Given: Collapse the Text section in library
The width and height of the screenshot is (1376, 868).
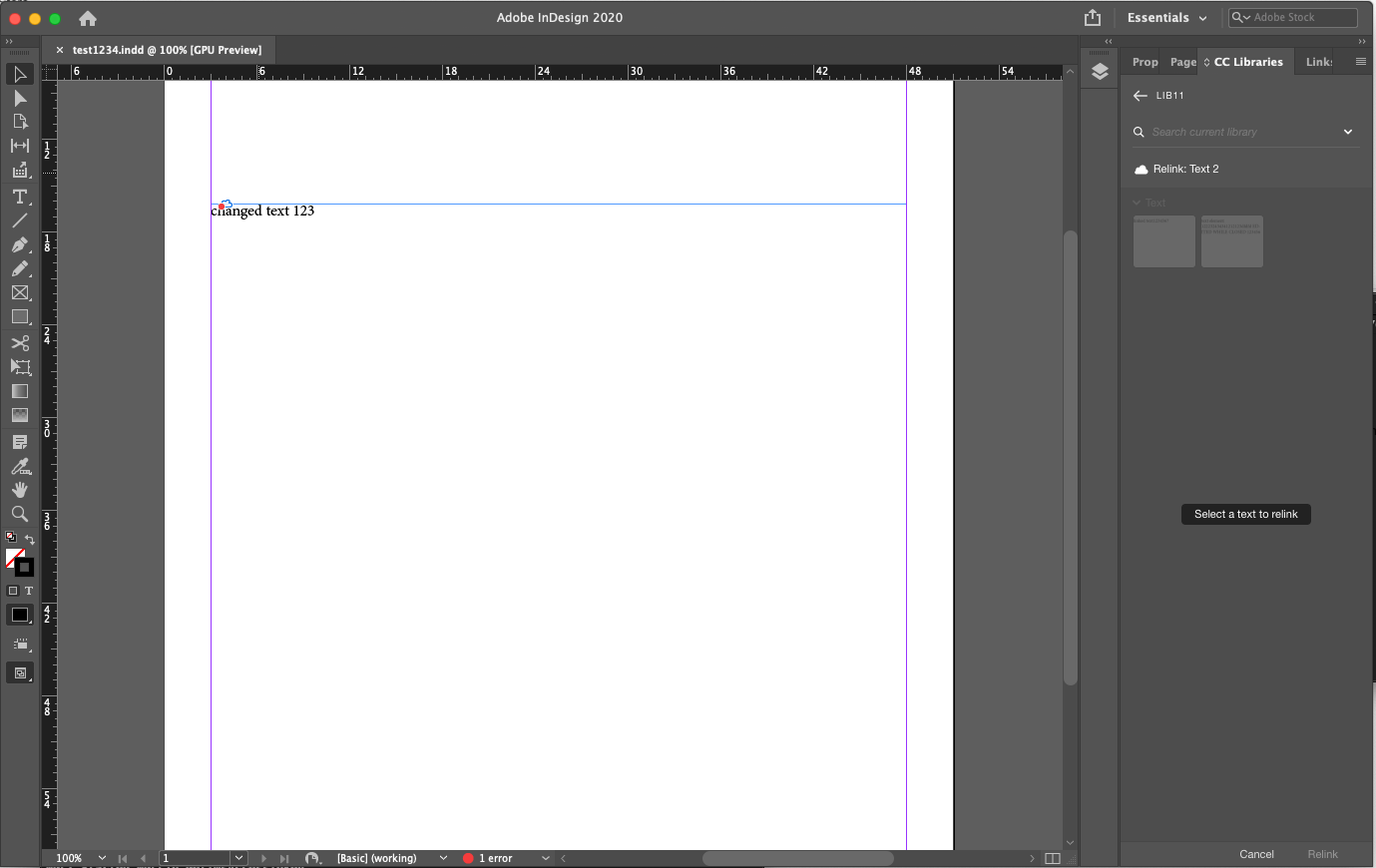Looking at the screenshot, I should pyautogui.click(x=1137, y=202).
